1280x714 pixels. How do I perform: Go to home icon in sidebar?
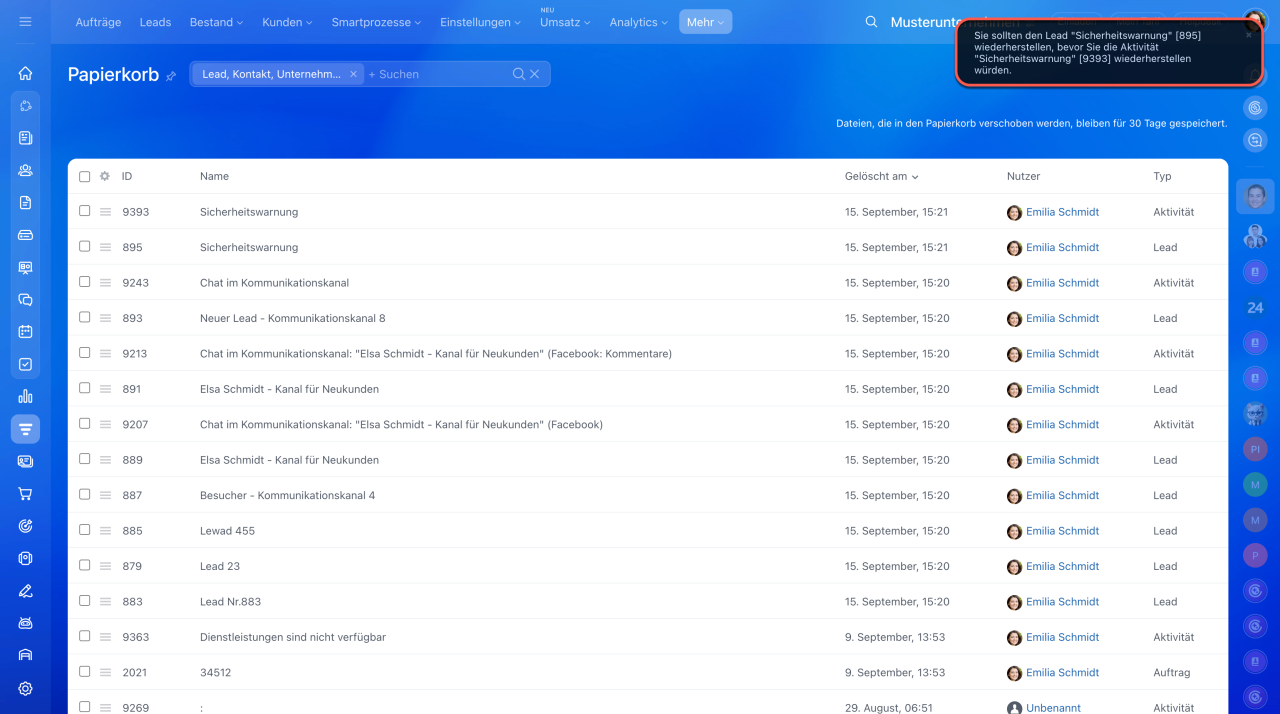pos(25,73)
